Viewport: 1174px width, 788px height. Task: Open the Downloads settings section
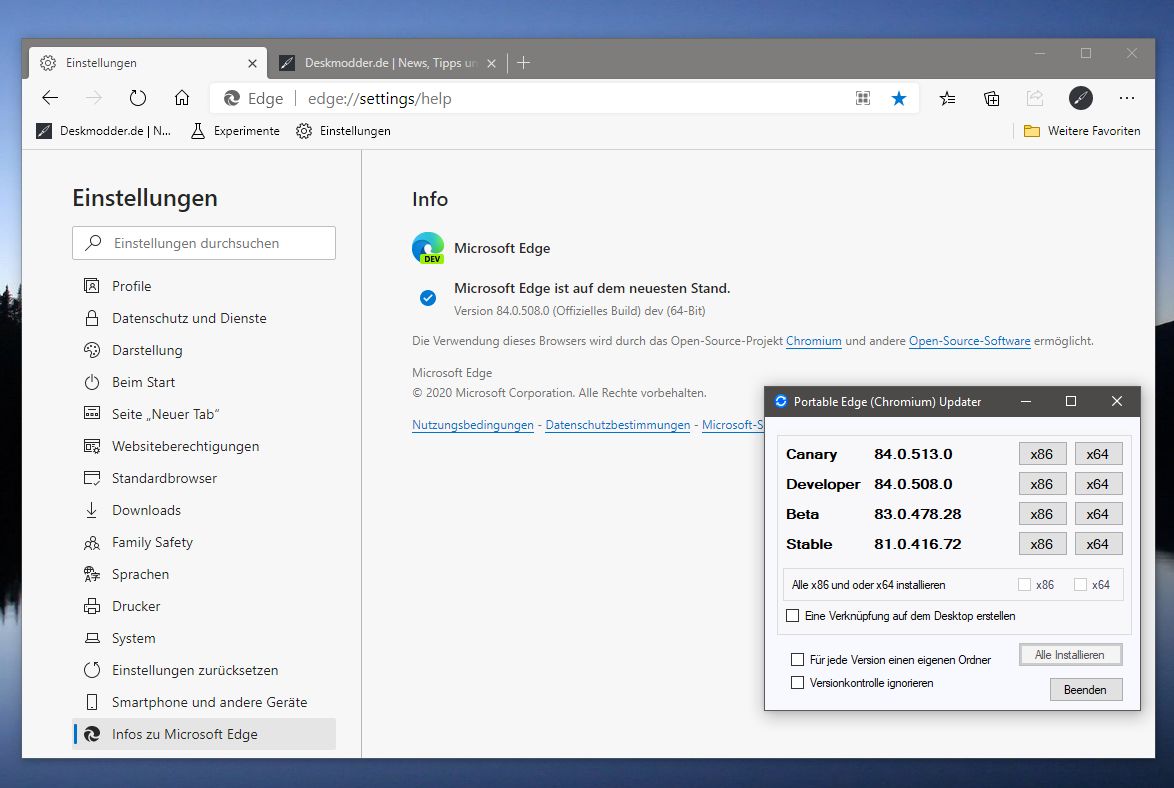click(x=204, y=510)
